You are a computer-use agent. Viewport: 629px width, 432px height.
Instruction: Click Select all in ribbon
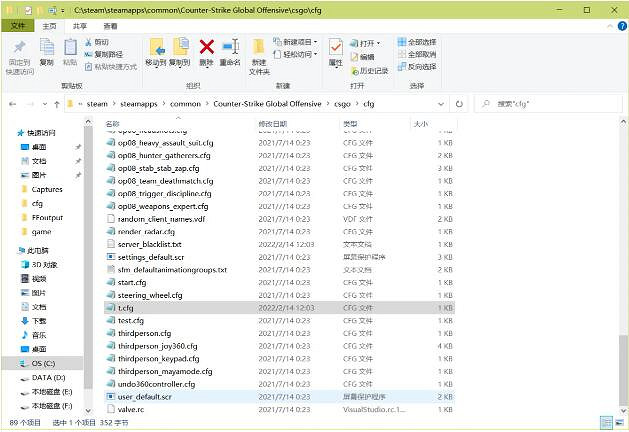[417, 42]
